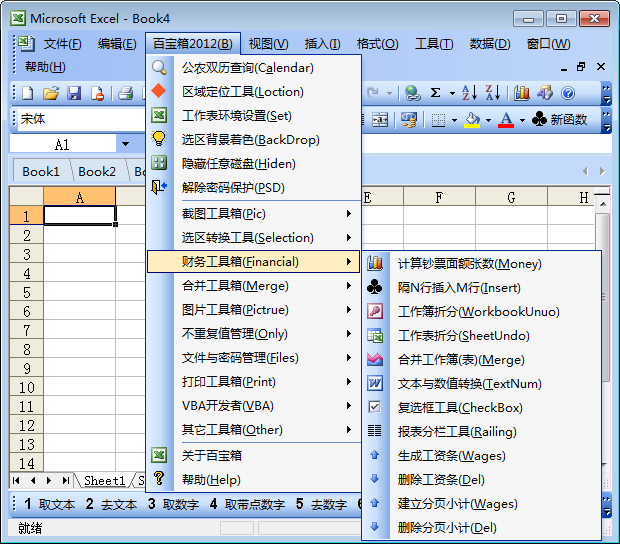Click 生成工资条(Wages) submenu item

point(482,456)
